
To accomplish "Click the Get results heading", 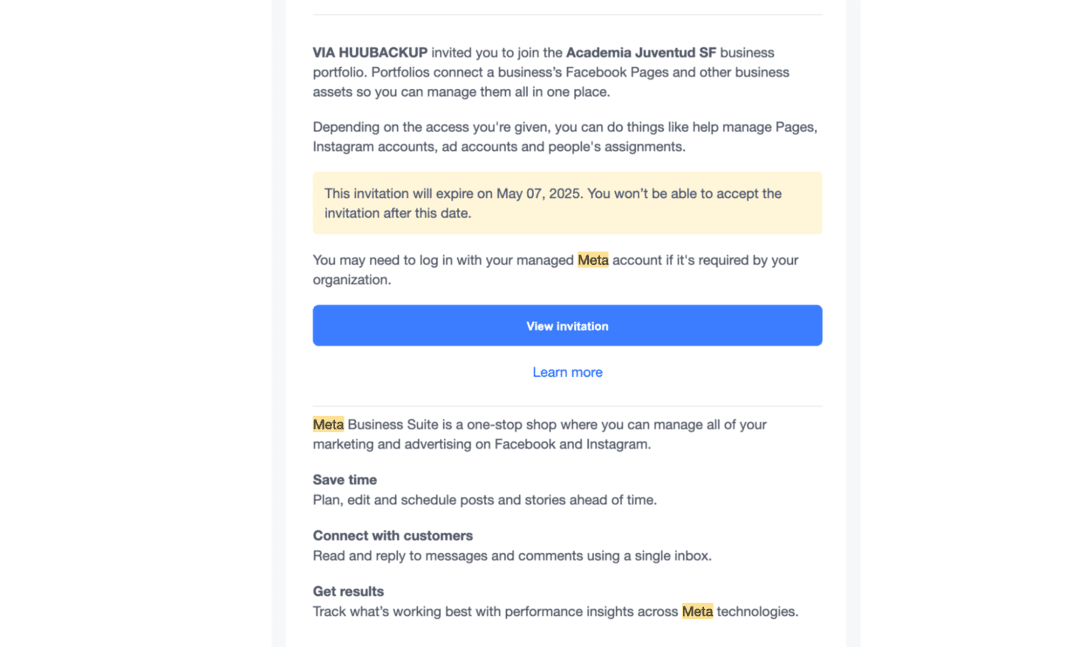I will (x=348, y=592).
